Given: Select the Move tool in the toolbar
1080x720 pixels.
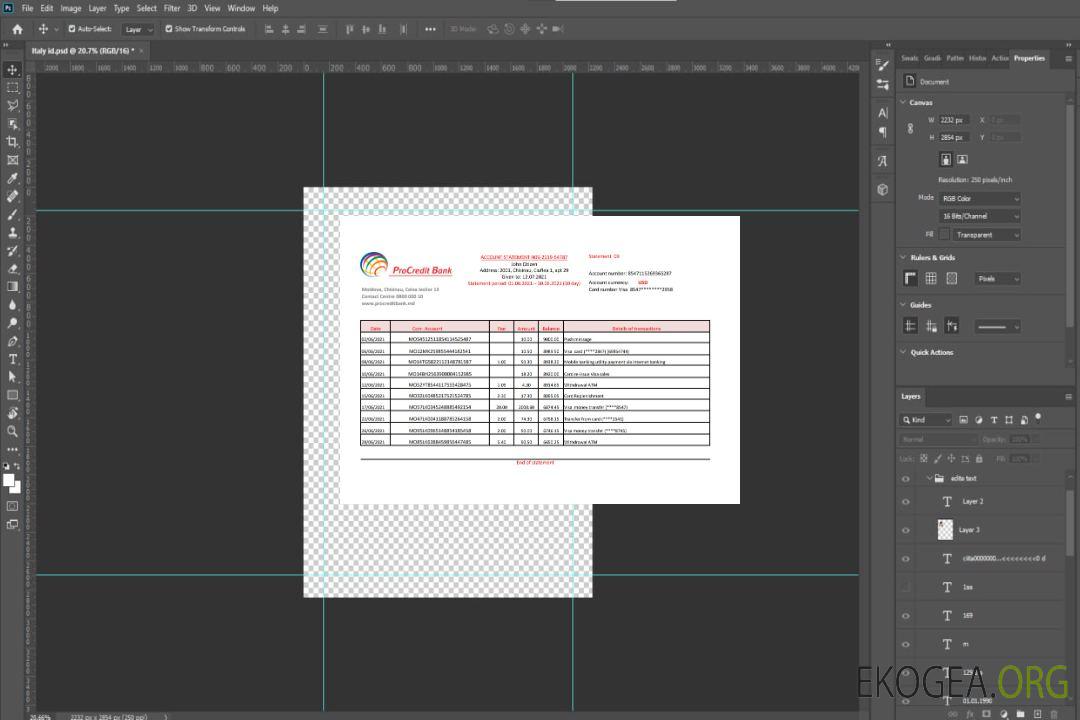Looking at the screenshot, I should coord(12,70).
